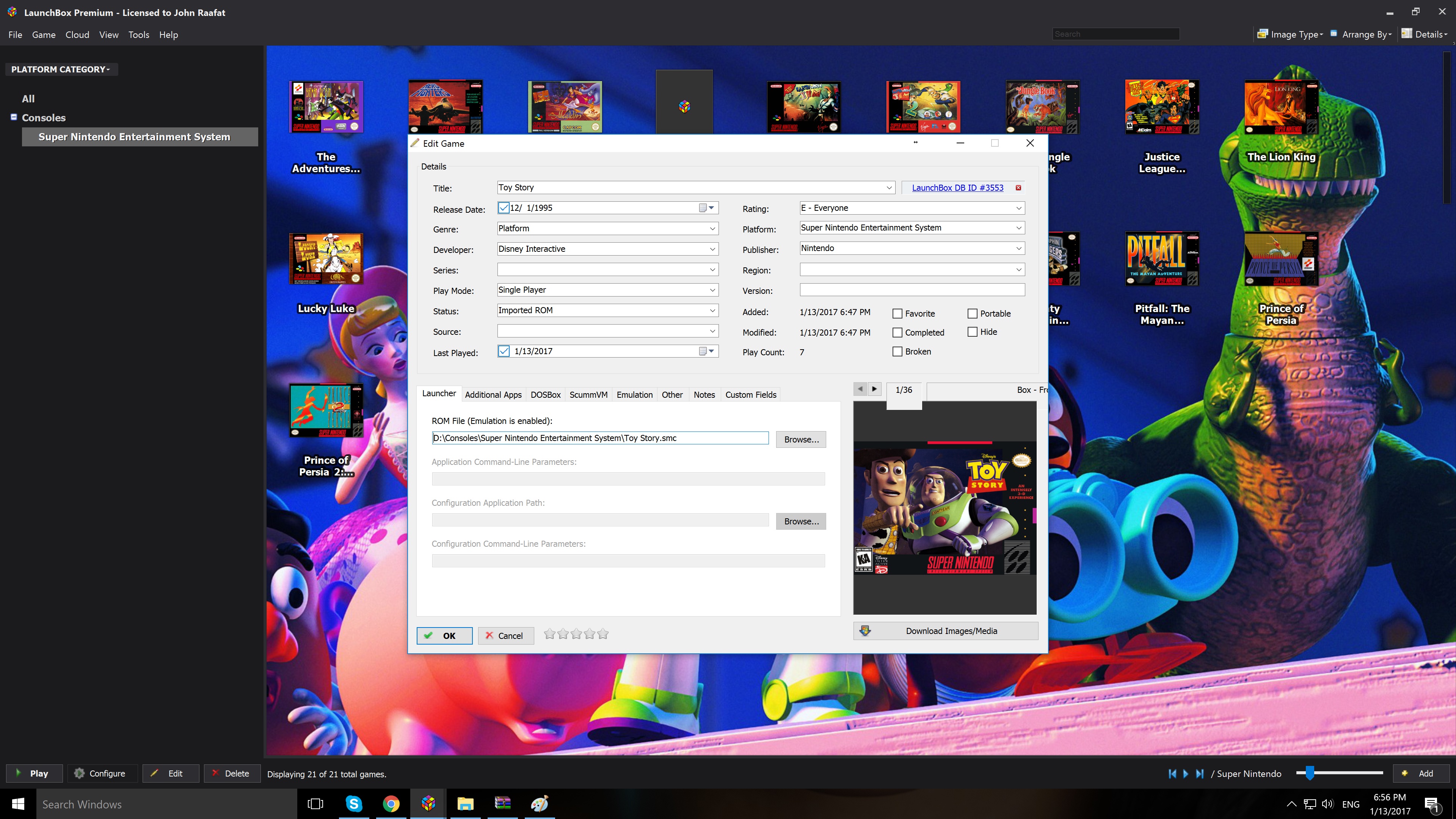
Task: Open the Developer dropdown
Action: [x=712, y=249]
